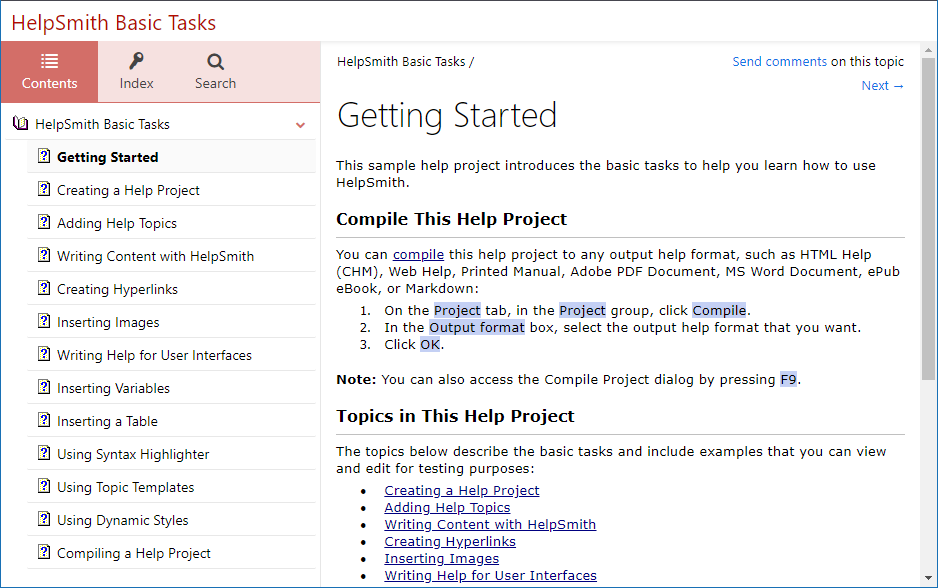938x588 pixels.
Task: Click the HelpSmith Basic Tasks breadcrumb
Action: point(401,62)
